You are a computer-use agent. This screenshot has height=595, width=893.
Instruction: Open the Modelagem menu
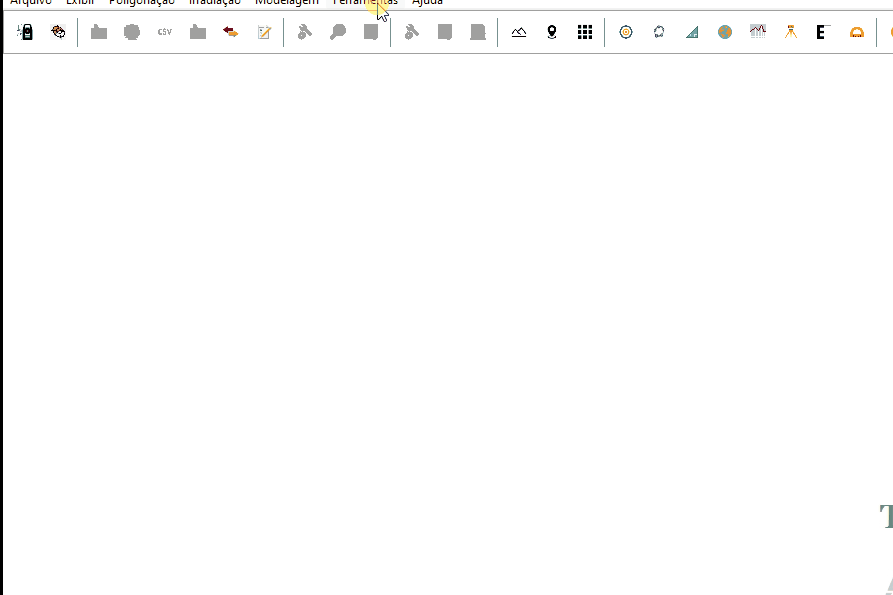coord(287,2)
